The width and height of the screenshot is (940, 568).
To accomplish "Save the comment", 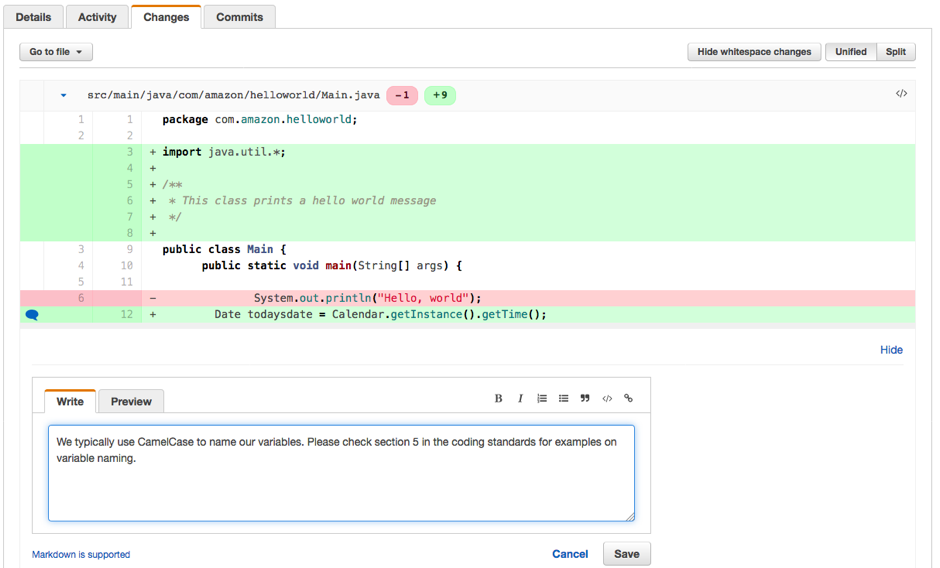I will tap(626, 554).
